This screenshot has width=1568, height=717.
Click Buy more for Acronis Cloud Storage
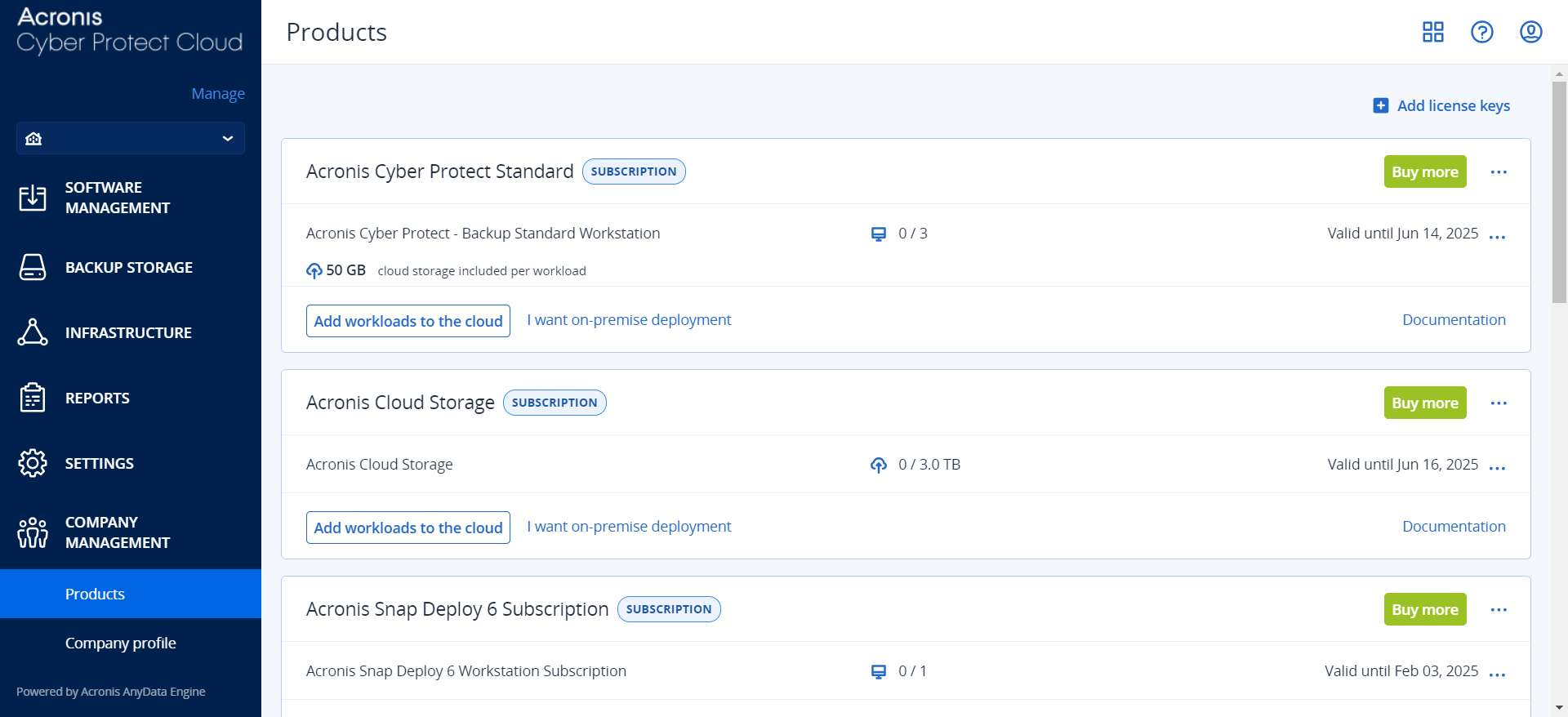[x=1424, y=403]
